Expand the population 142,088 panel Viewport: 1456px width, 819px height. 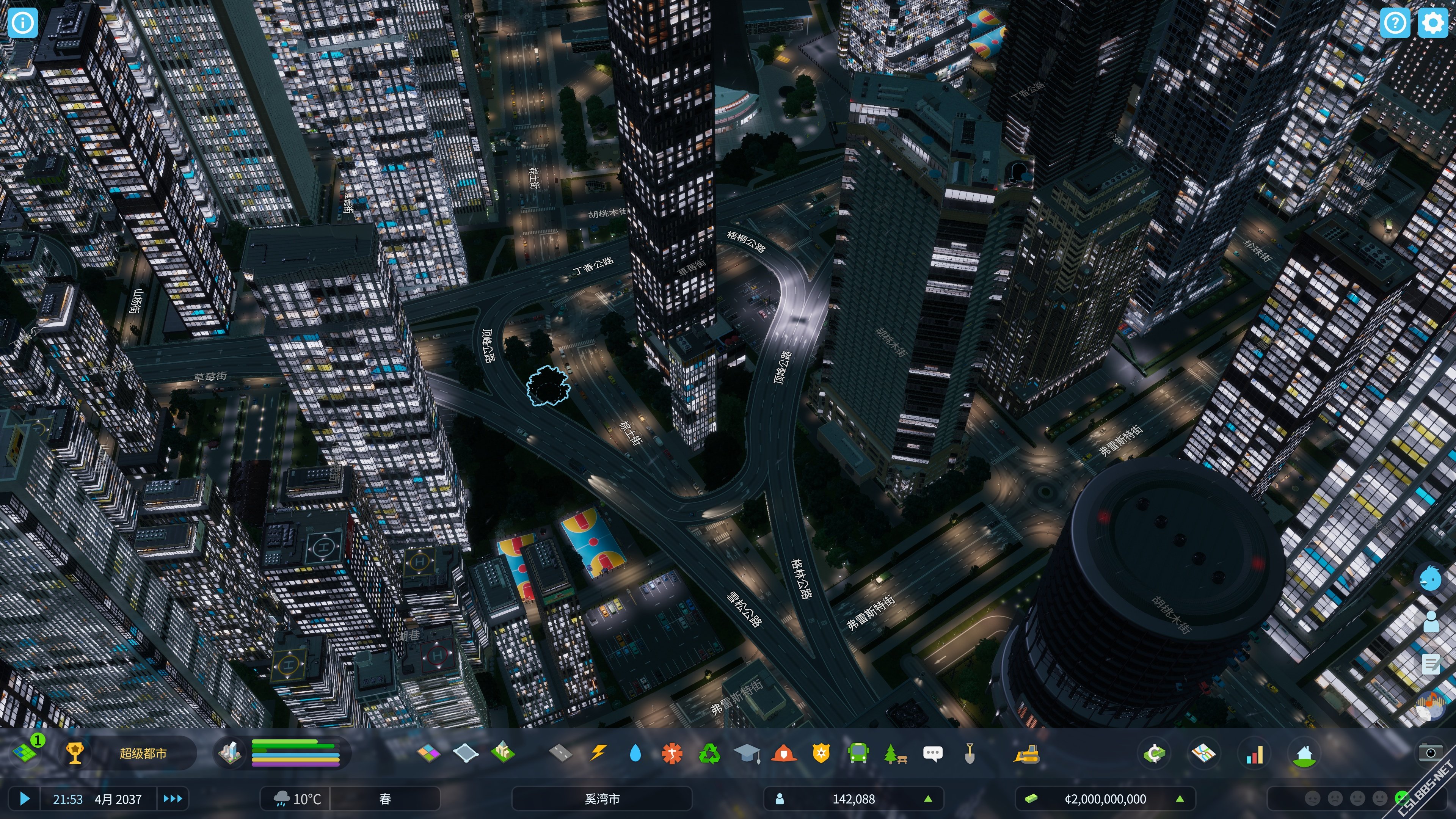tap(853, 799)
